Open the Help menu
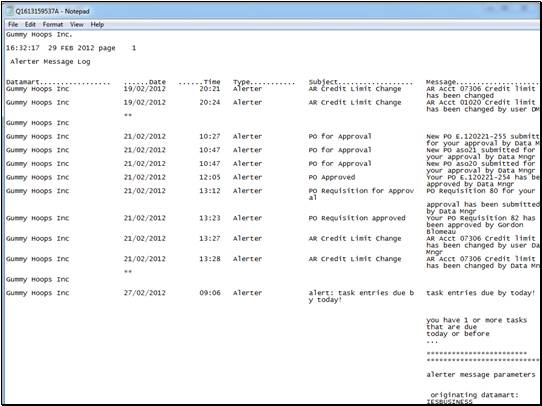This screenshot has height=406, width=542. [97, 25]
